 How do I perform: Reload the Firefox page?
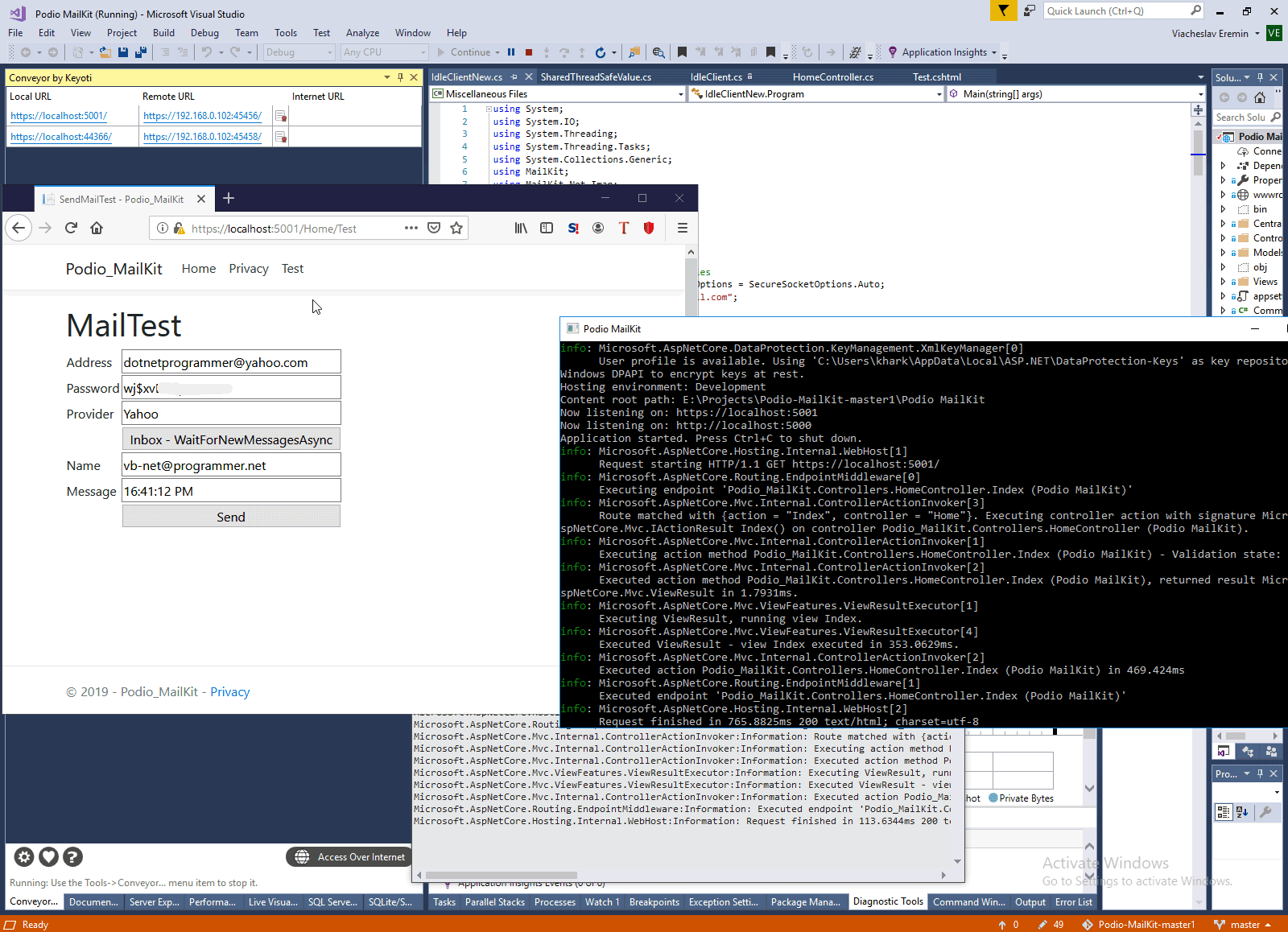point(71,228)
